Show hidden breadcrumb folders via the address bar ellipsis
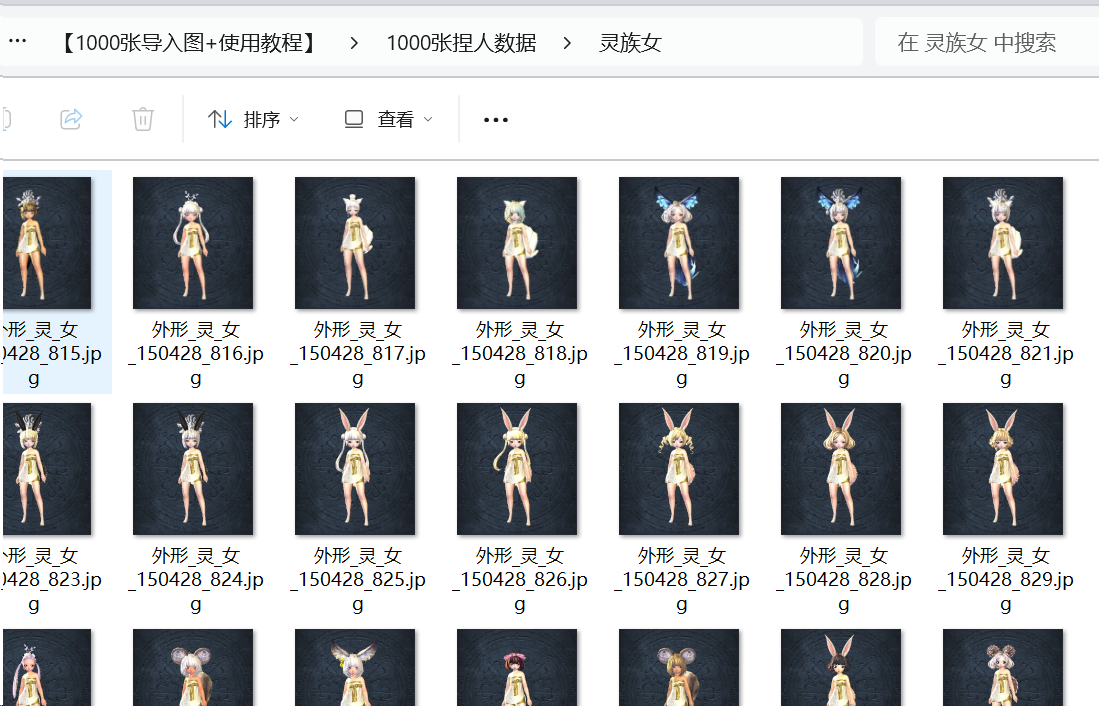This screenshot has width=1099, height=706. [18, 41]
